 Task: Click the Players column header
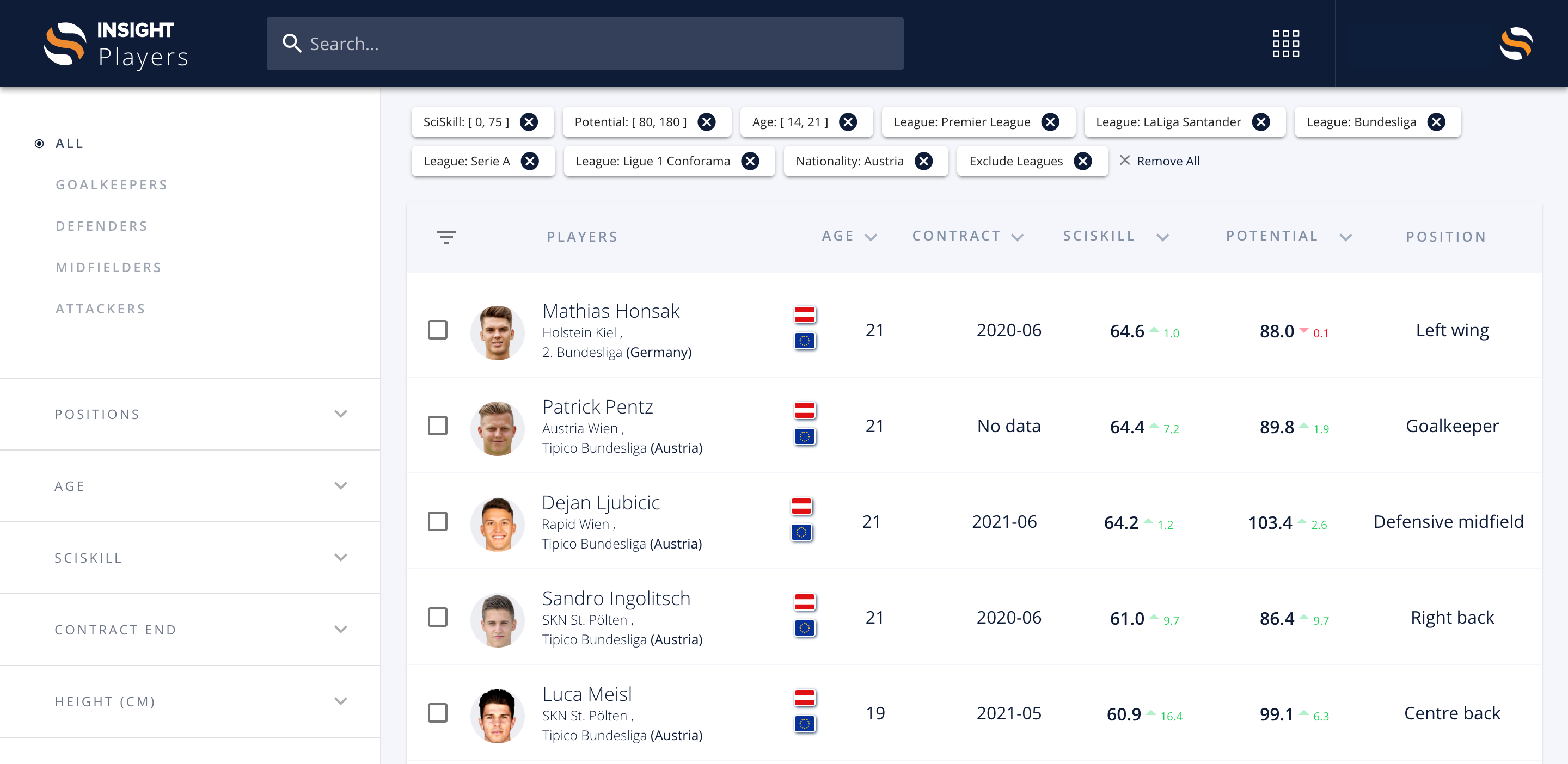click(x=582, y=237)
